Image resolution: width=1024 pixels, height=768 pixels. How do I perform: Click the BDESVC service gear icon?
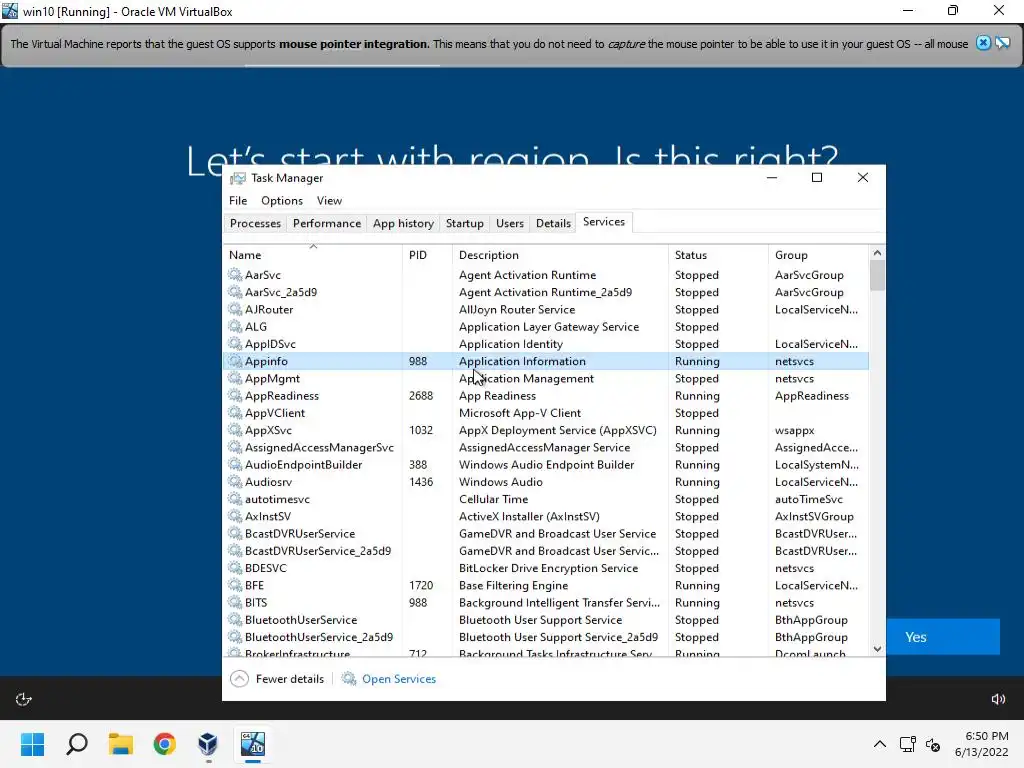pos(235,568)
